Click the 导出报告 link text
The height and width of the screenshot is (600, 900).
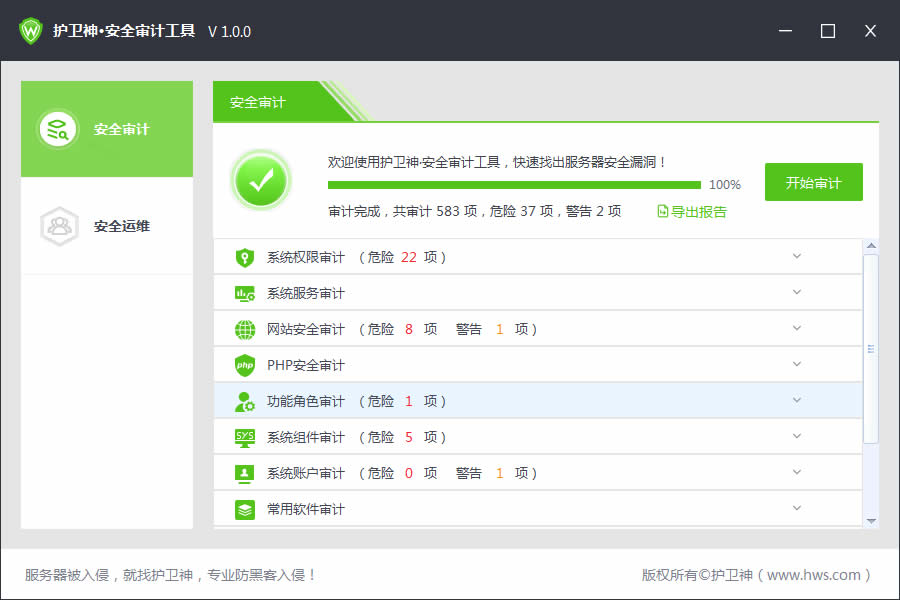click(x=699, y=212)
